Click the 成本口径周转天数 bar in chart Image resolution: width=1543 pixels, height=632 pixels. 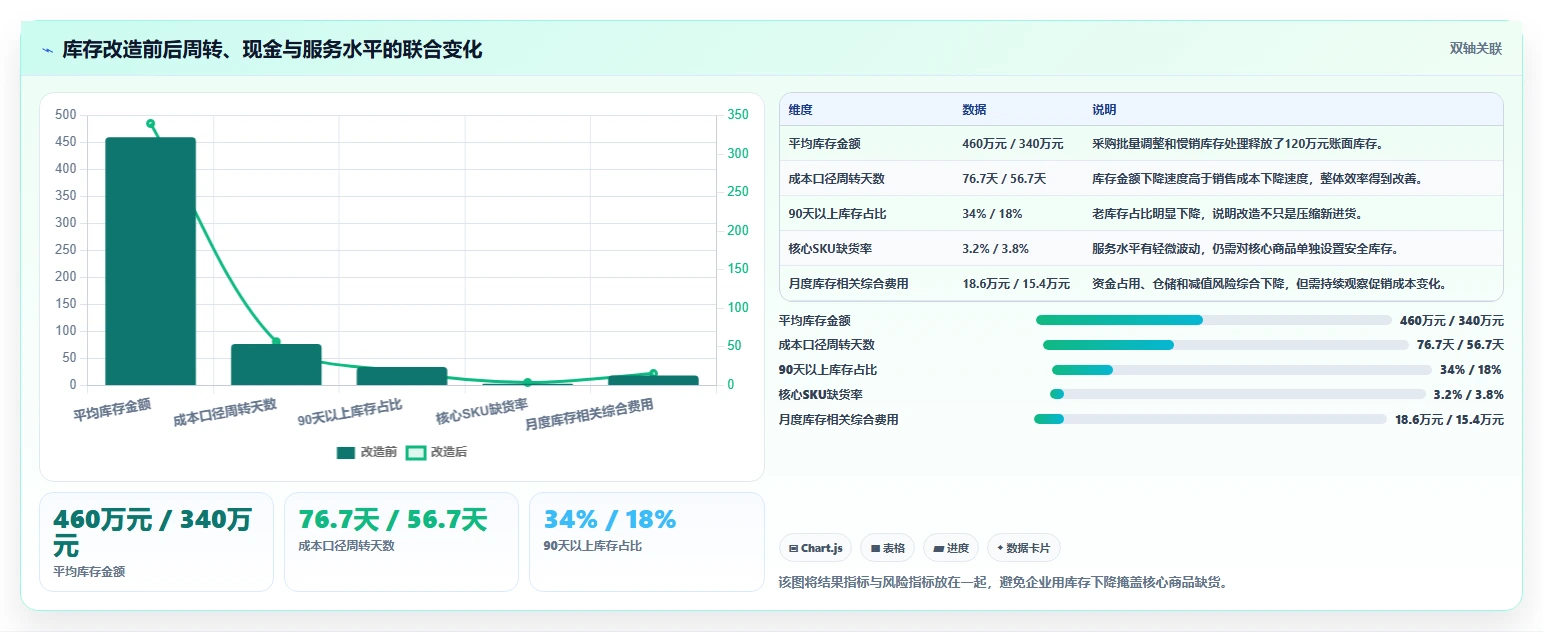[x=276, y=365]
